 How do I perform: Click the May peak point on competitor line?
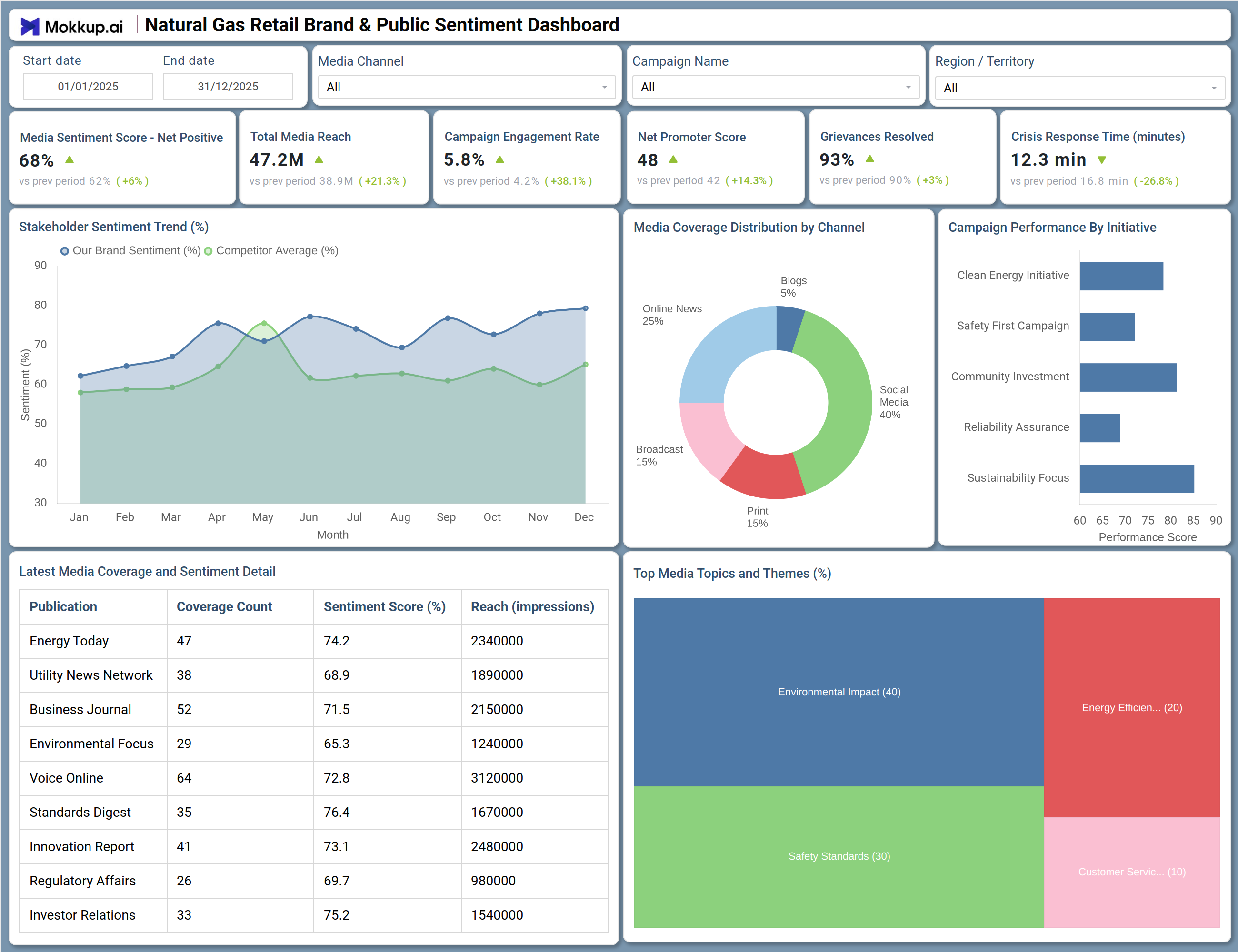(264, 323)
